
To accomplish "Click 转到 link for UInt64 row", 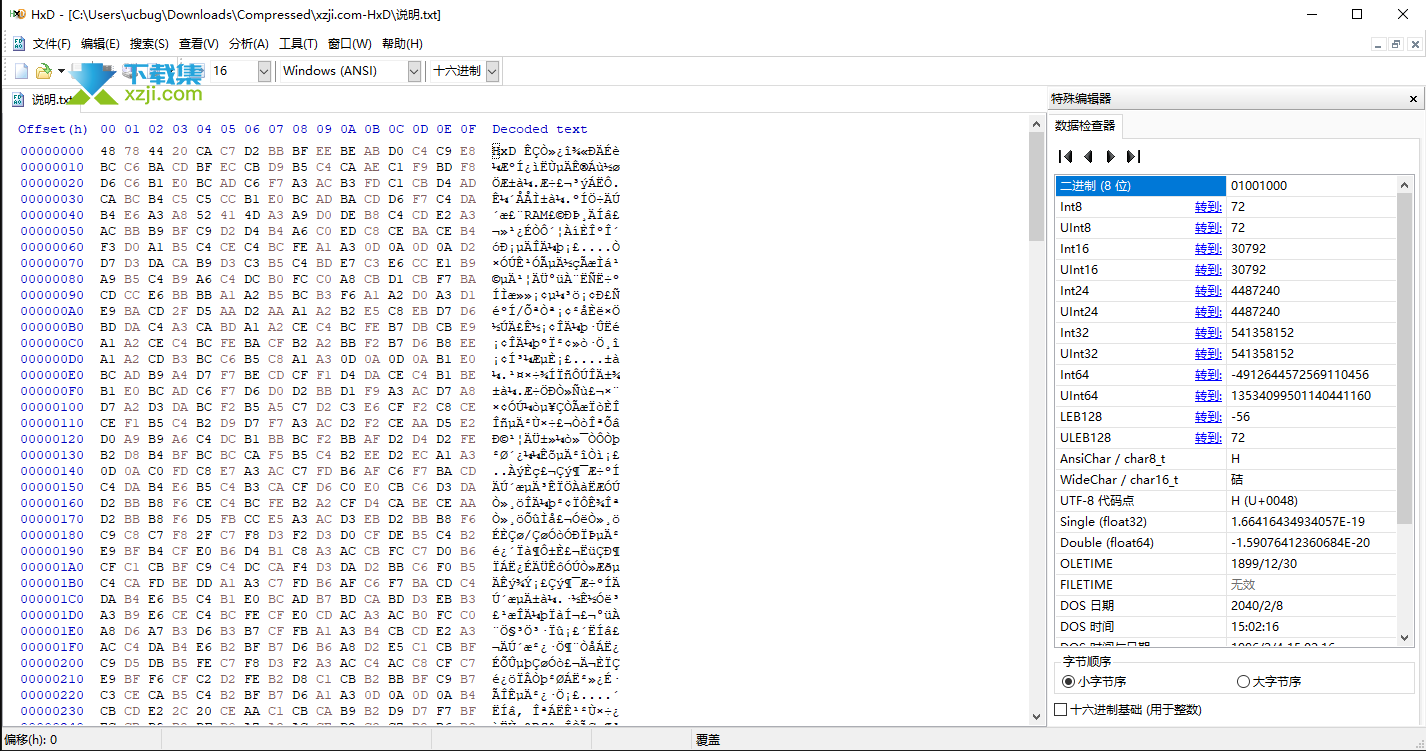I will tap(1208, 396).
